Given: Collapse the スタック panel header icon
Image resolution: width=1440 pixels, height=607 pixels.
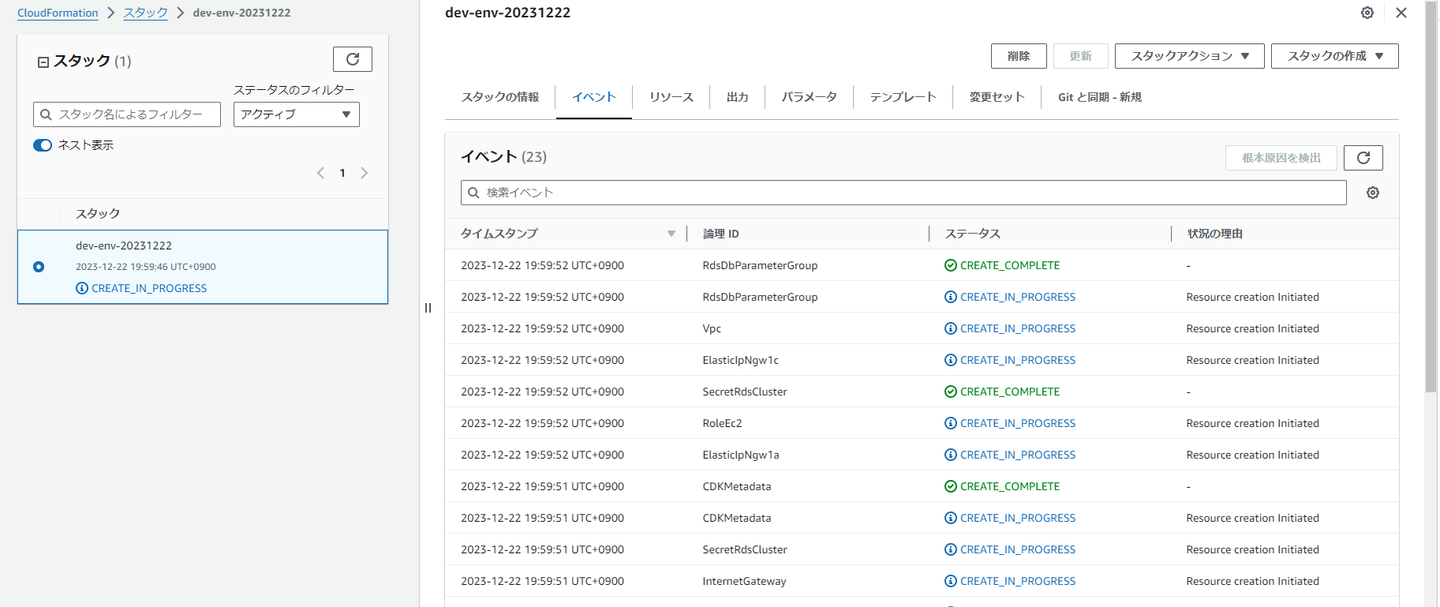Looking at the screenshot, I should tap(43, 62).
